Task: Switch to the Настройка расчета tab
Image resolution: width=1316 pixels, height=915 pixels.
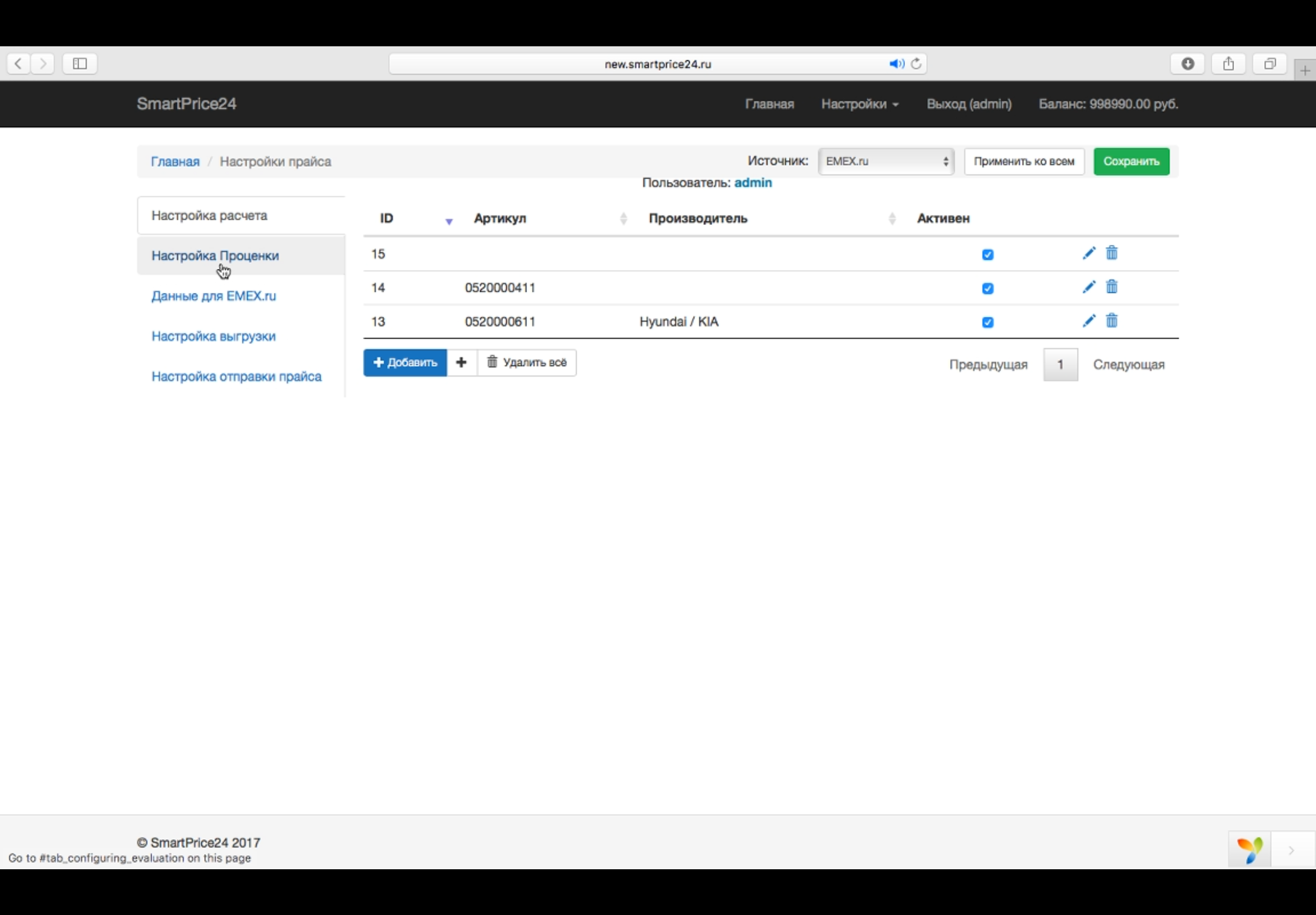Action: (210, 215)
